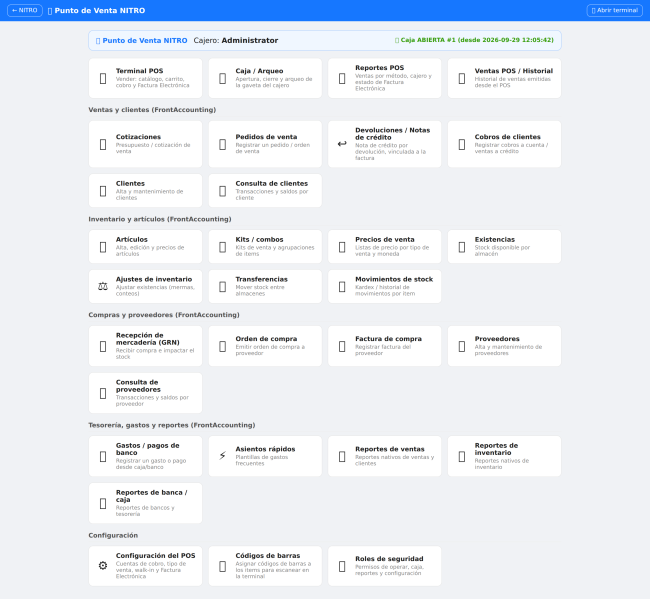Click the Códigos de barras icon
The image size is (650, 599).
[x=223, y=566]
